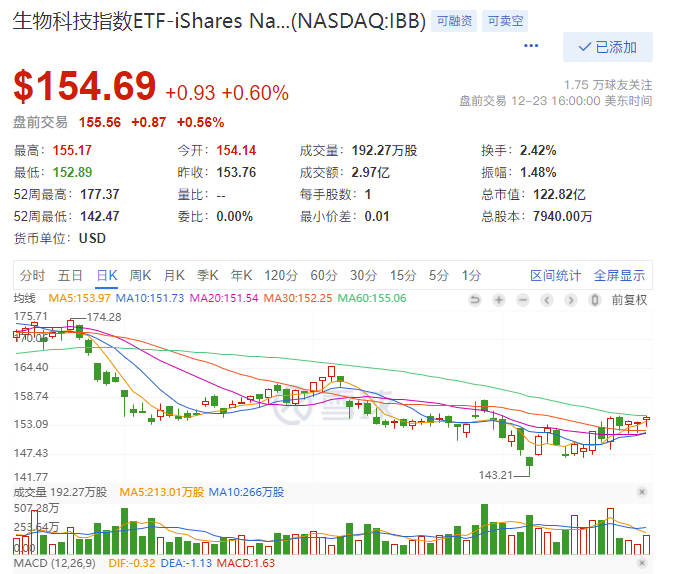The width and height of the screenshot is (673, 574).
Task: Open the 前复权 adjustment dropdown
Action: tap(629, 300)
